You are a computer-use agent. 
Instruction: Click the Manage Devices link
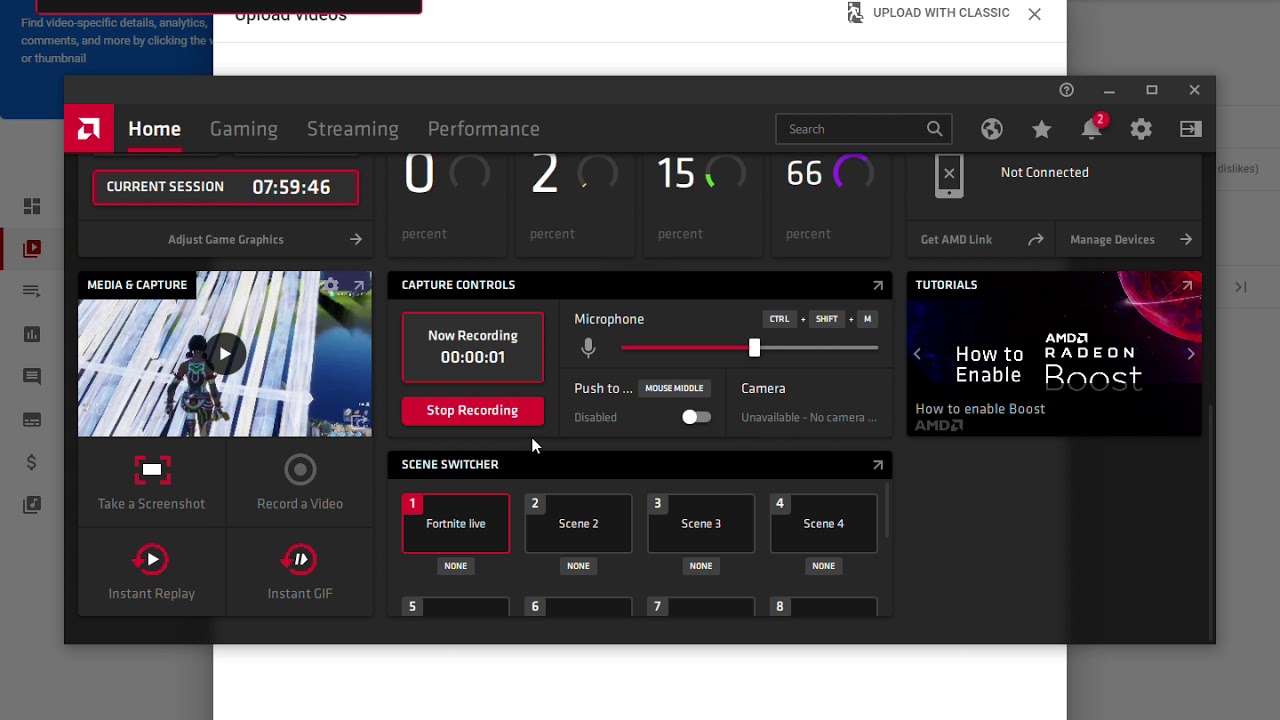tap(1131, 239)
